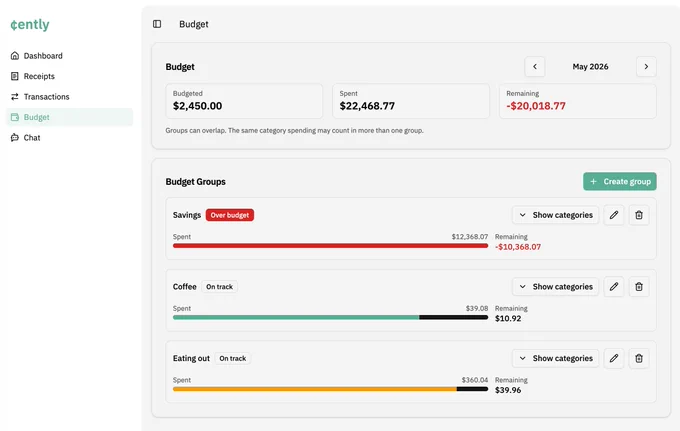Click the Budget page title in header
Screen dimensions: 680x431
click(194, 24)
